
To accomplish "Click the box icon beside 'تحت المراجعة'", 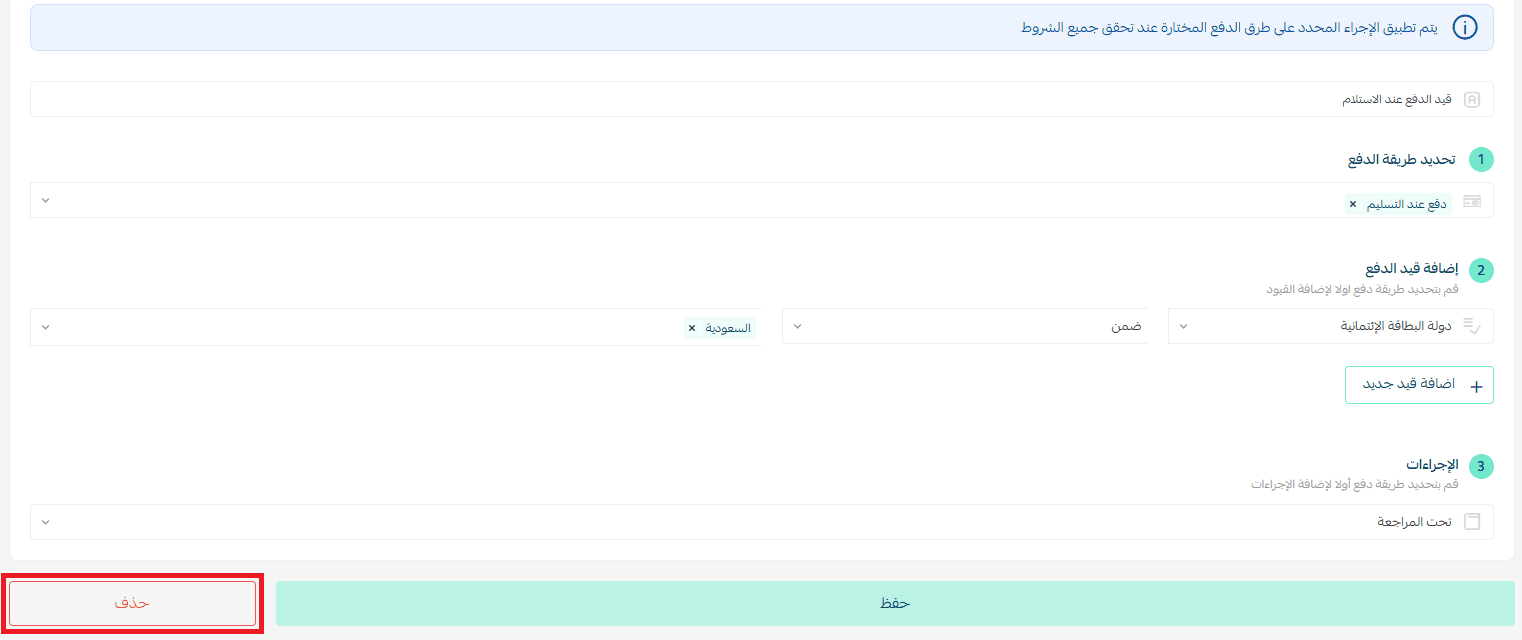I will [x=1471, y=522].
